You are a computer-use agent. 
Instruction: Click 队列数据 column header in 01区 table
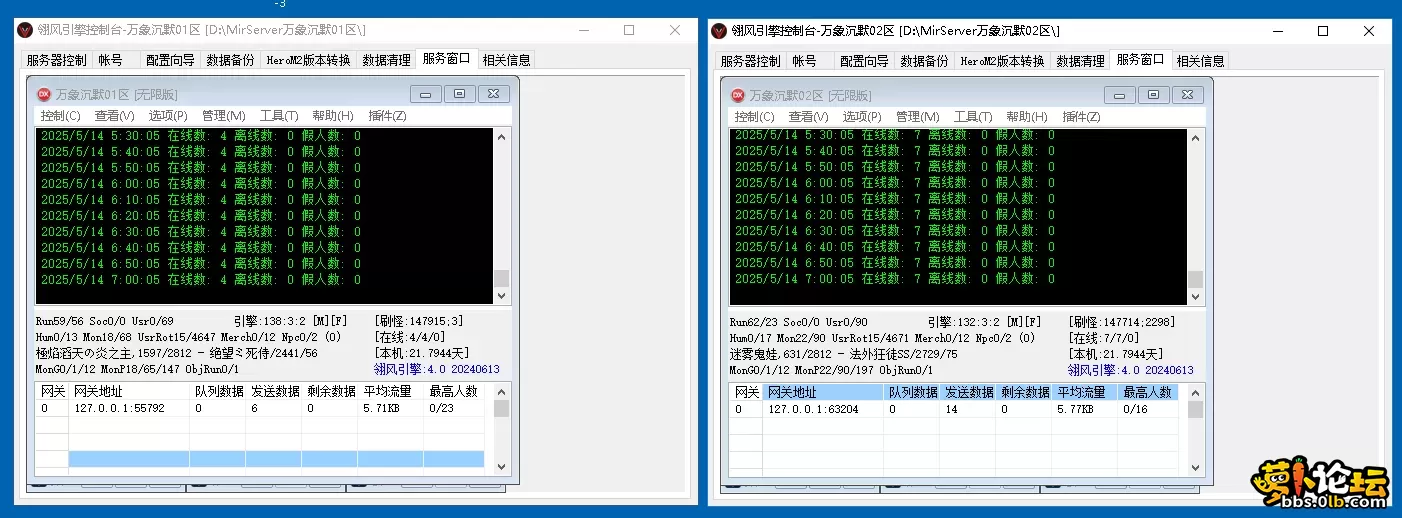click(x=219, y=392)
